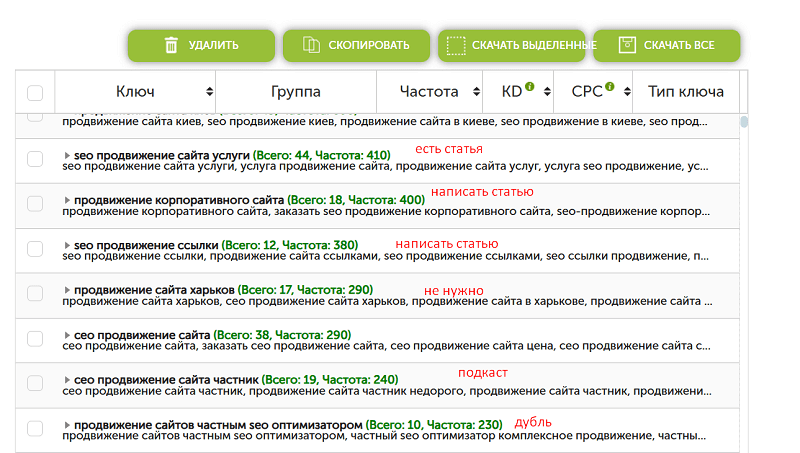Toggle the select-all checkbox in table header

(x=35, y=93)
